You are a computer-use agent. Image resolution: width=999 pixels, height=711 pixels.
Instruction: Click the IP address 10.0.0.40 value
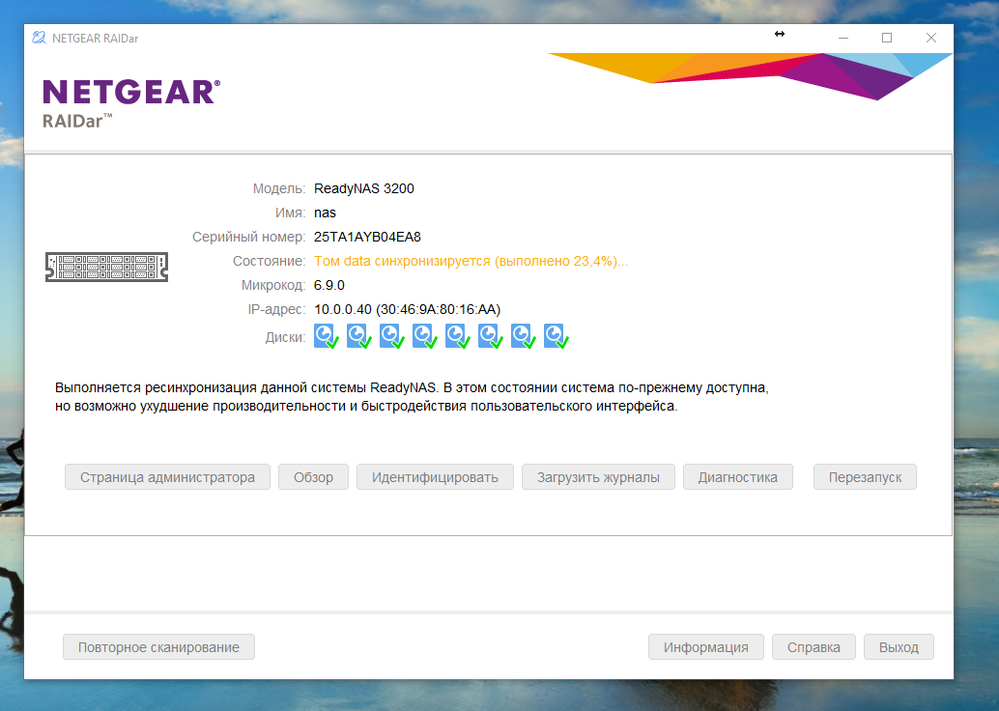(407, 310)
